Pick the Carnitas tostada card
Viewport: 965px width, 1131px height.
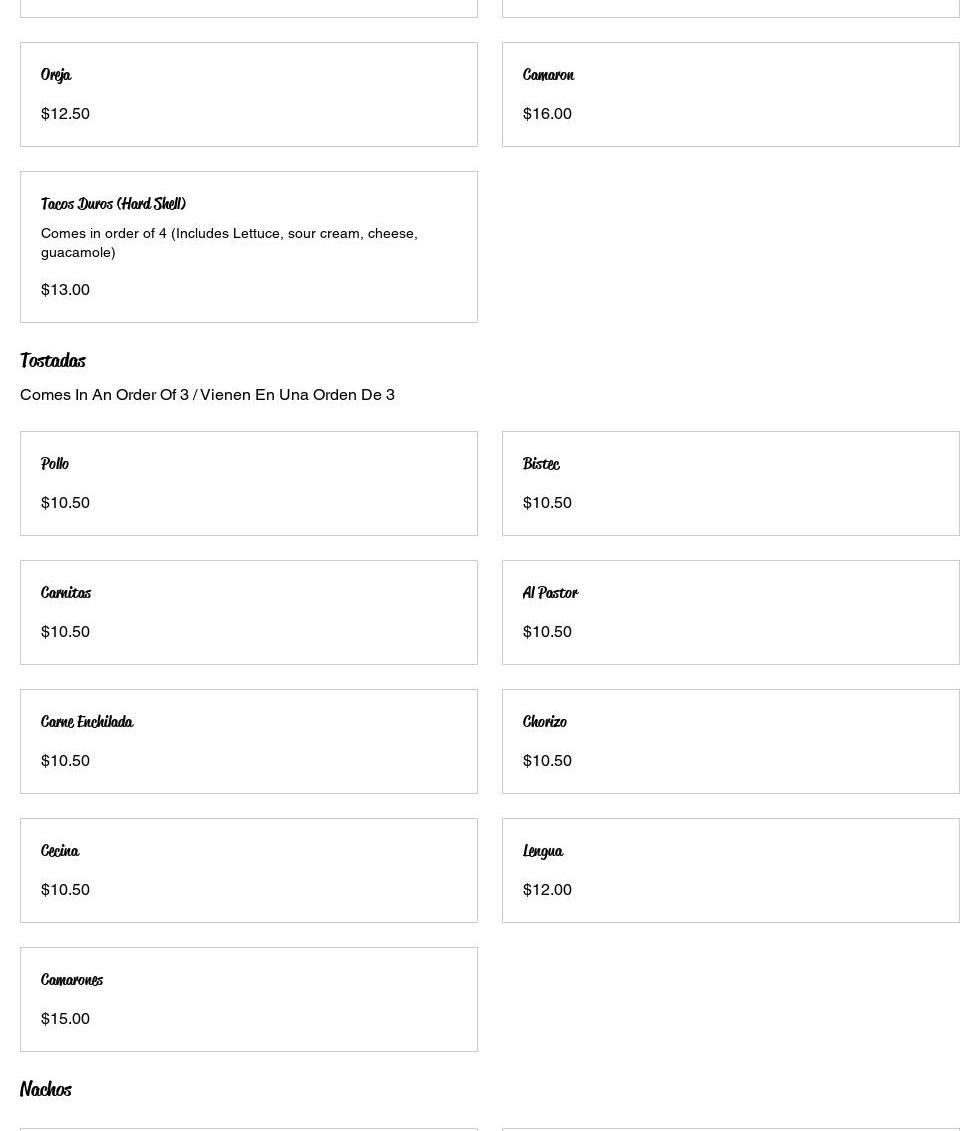248,612
